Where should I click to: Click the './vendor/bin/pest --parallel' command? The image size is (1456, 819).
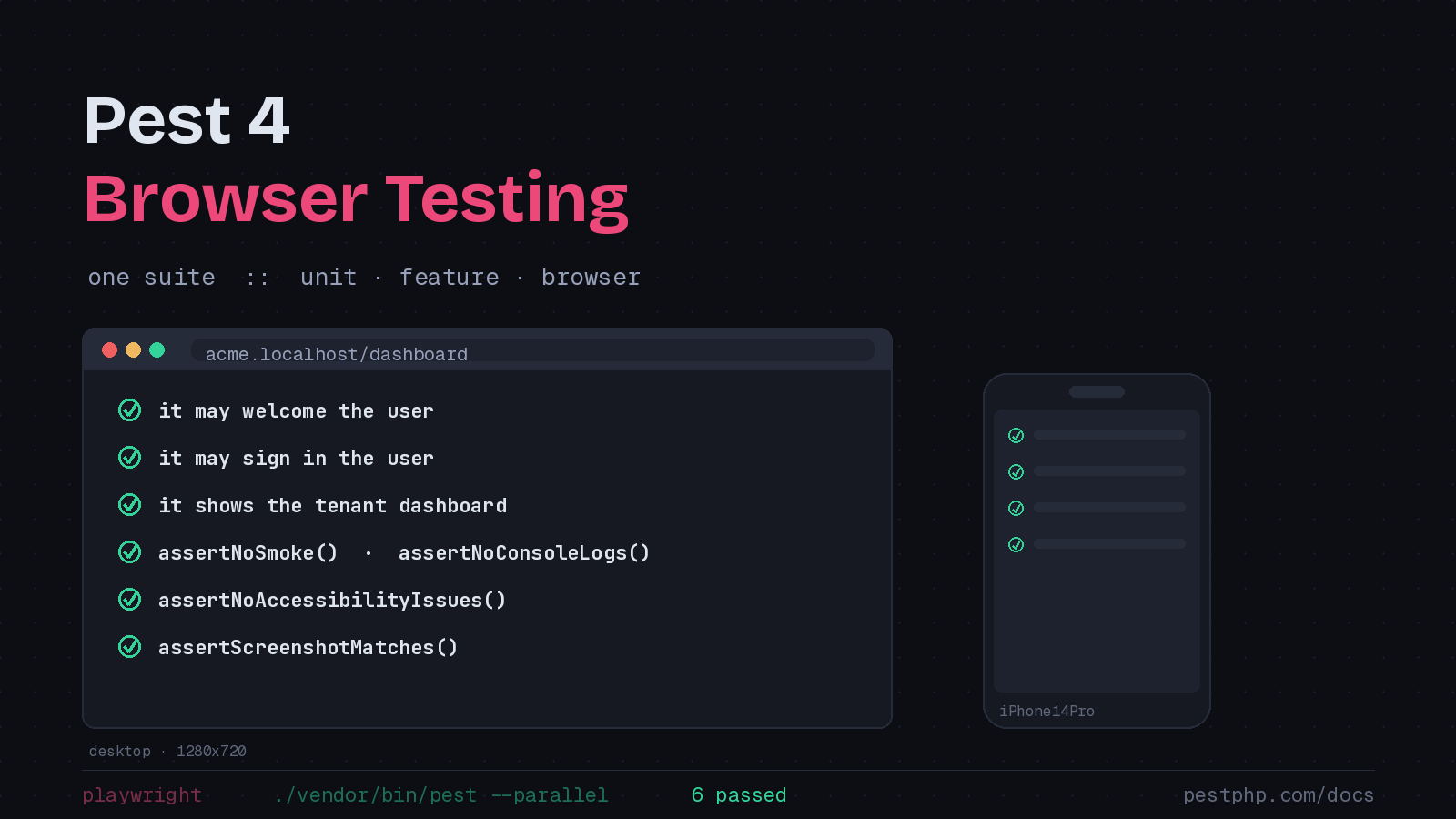(440, 795)
